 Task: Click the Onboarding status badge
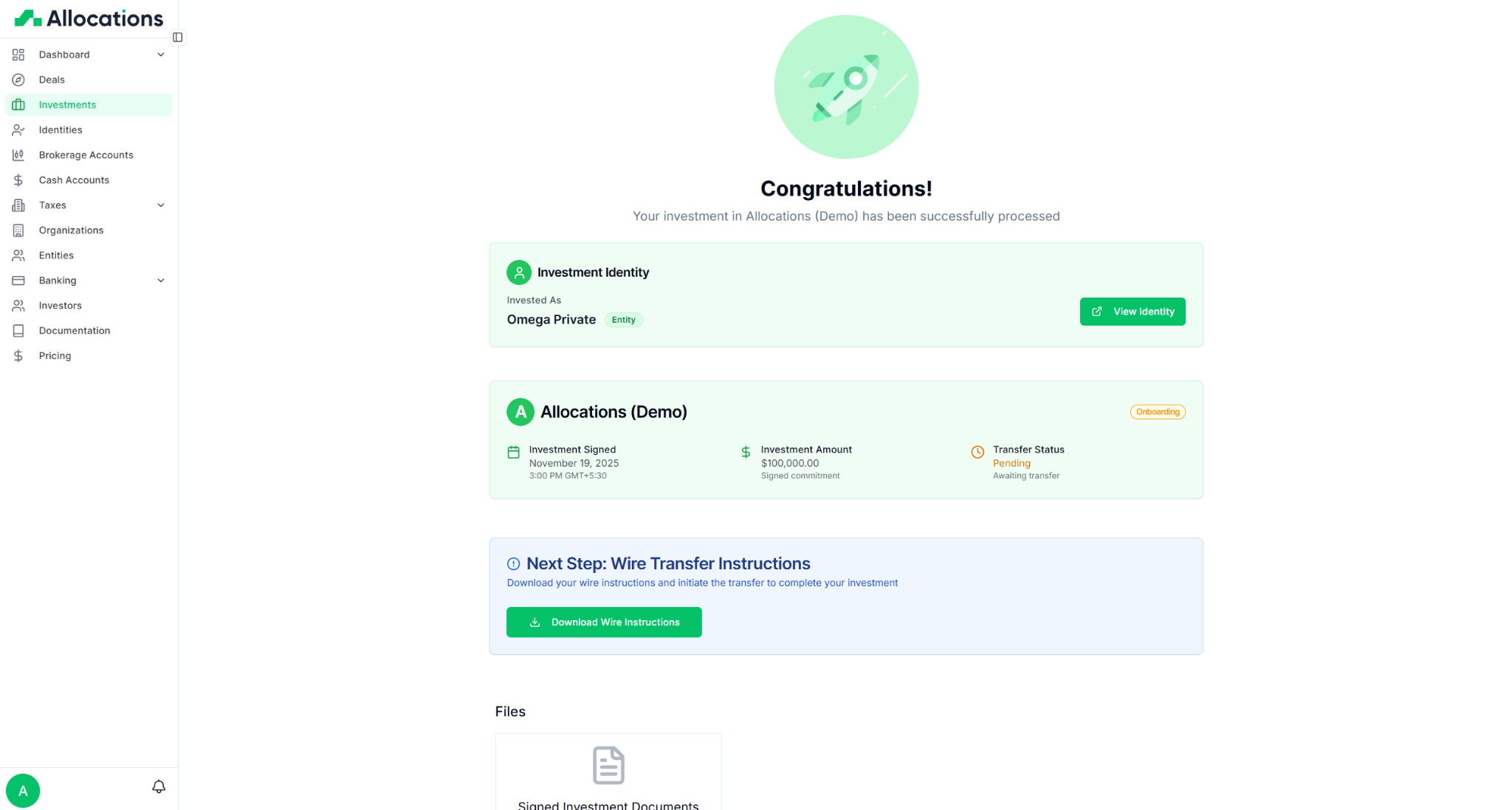[x=1158, y=412]
